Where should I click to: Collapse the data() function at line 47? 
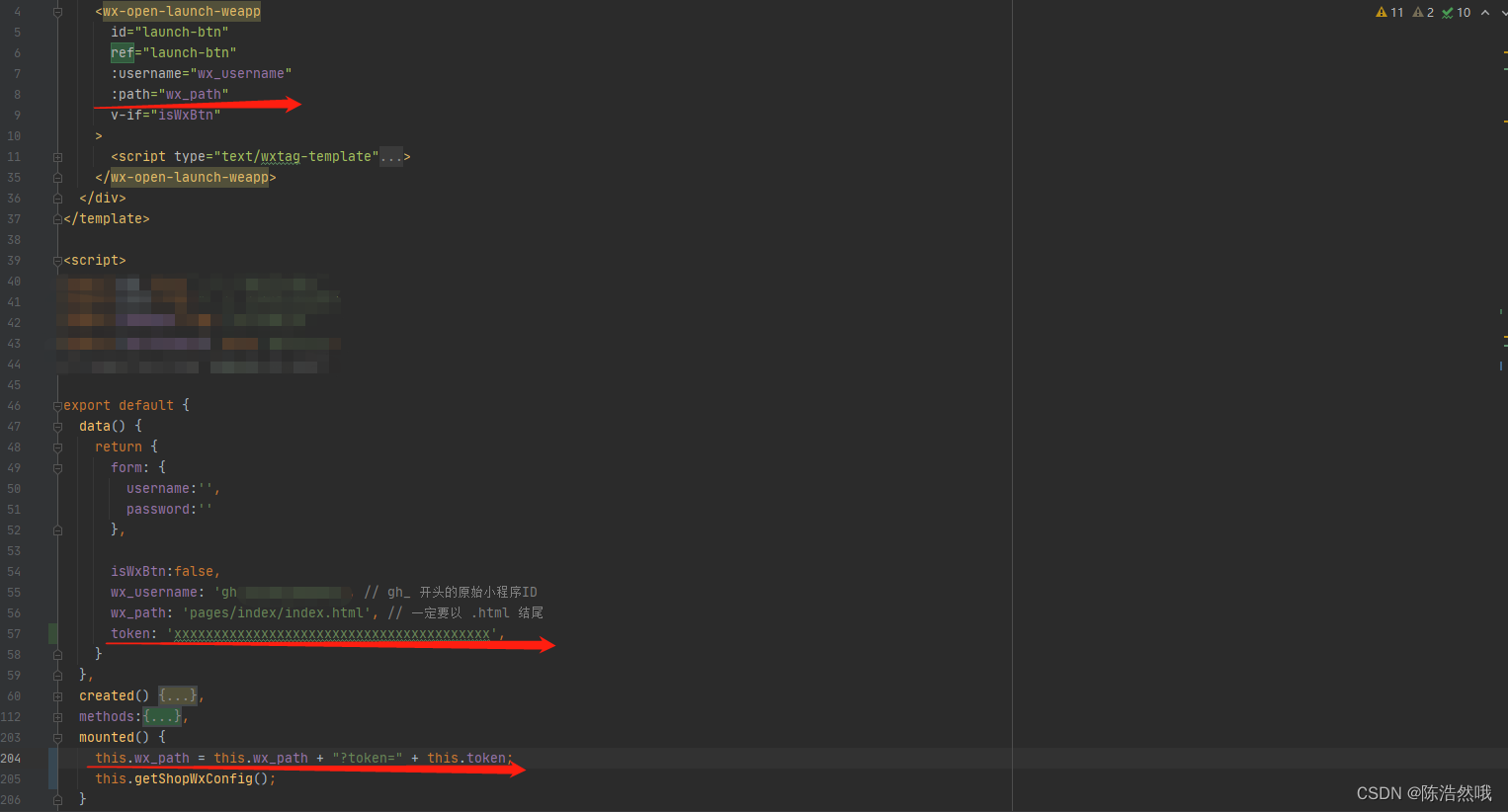(x=57, y=427)
